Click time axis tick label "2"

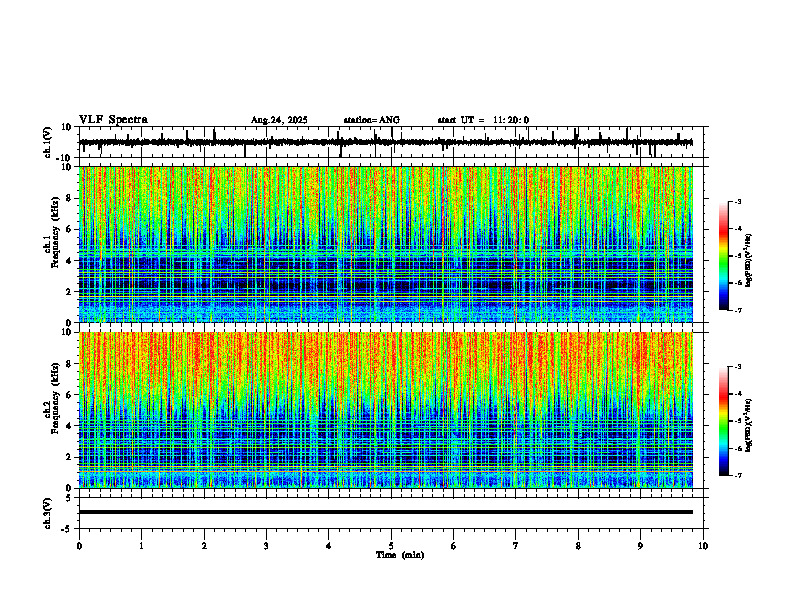[x=204, y=546]
